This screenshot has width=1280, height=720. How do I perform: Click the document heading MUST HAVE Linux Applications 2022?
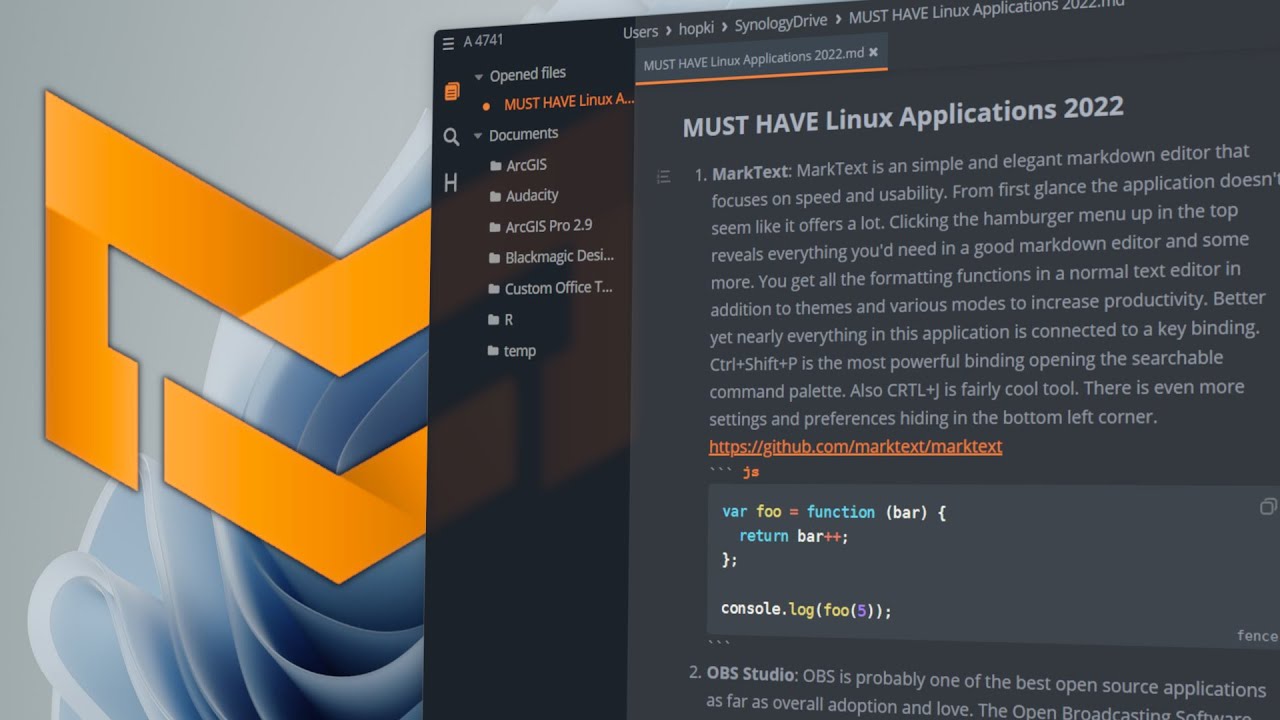[903, 117]
